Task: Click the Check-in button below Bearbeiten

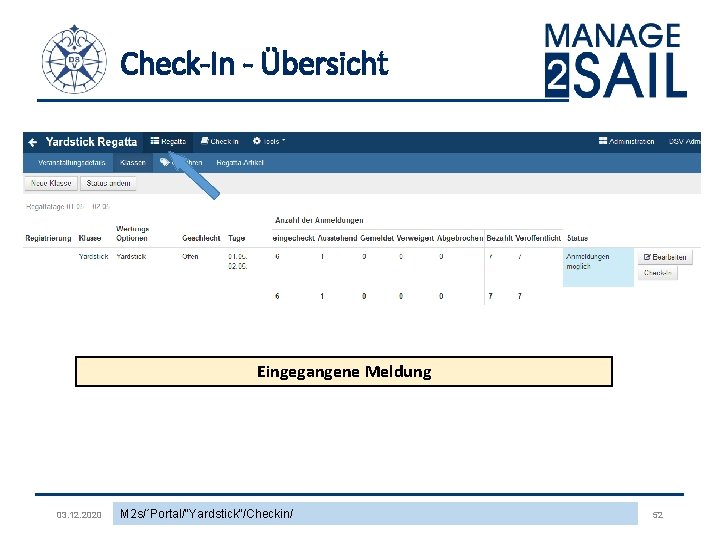Action: pos(658,273)
